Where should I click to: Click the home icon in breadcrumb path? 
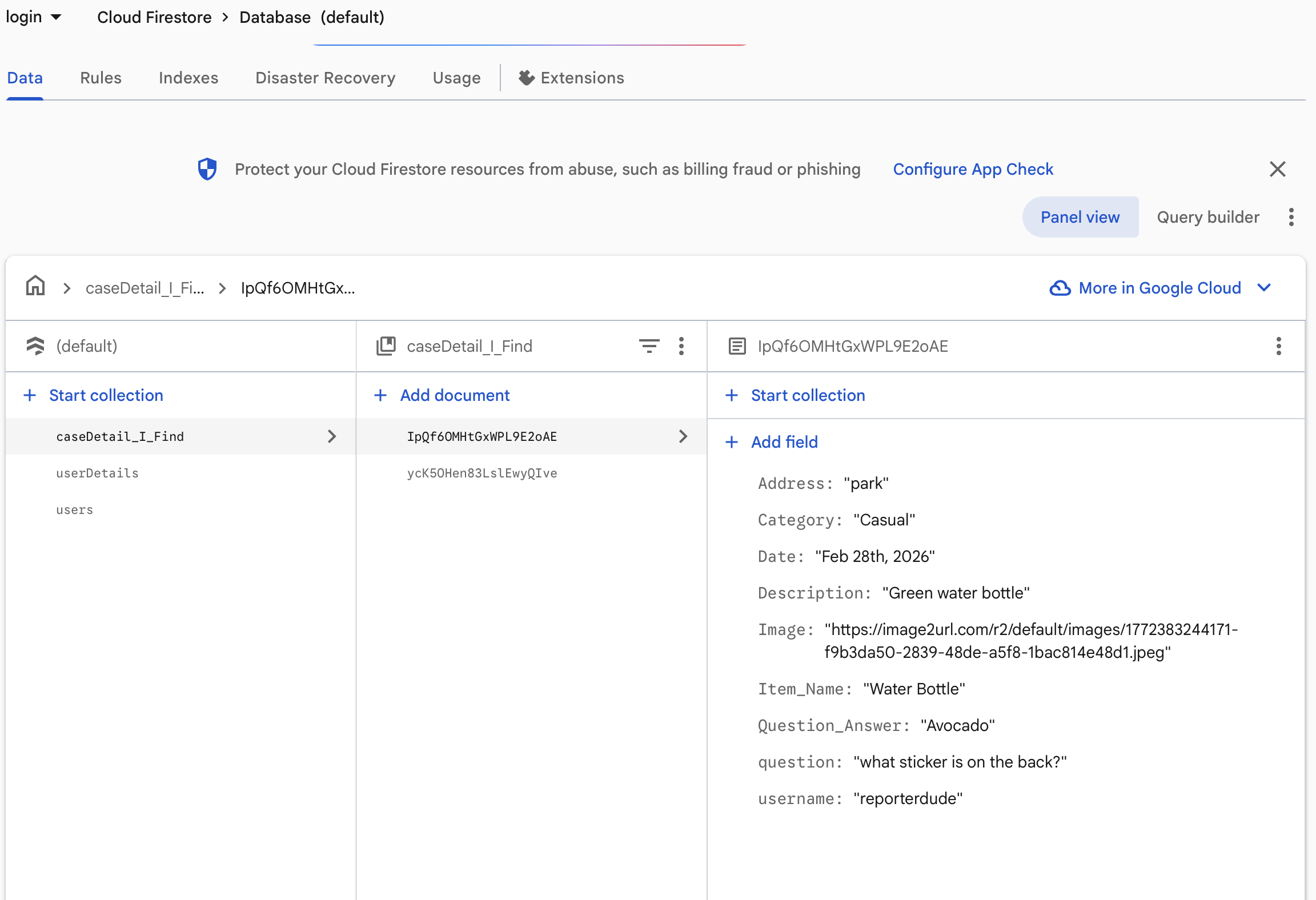click(35, 286)
